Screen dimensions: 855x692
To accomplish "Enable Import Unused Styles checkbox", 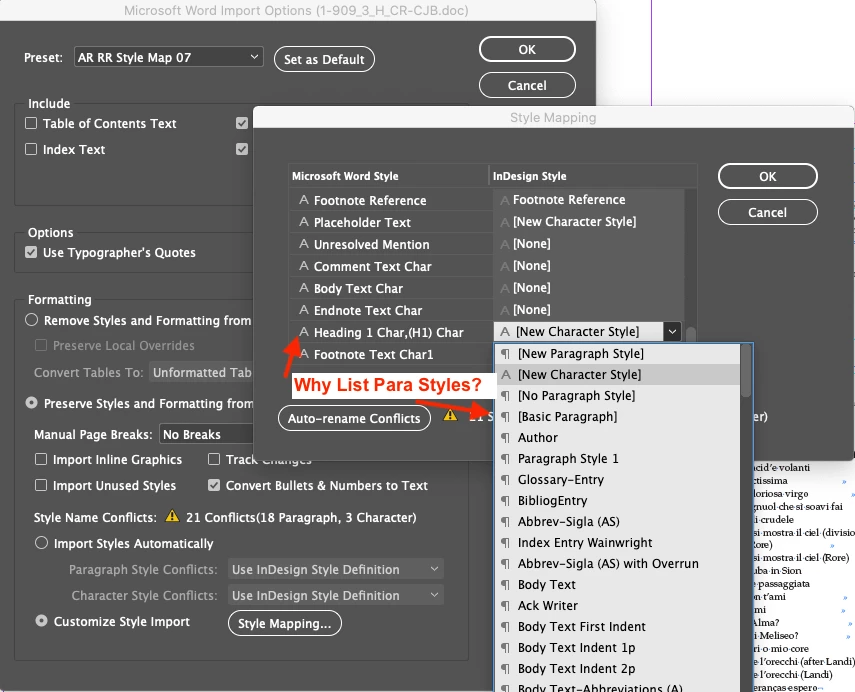I will click(41, 485).
